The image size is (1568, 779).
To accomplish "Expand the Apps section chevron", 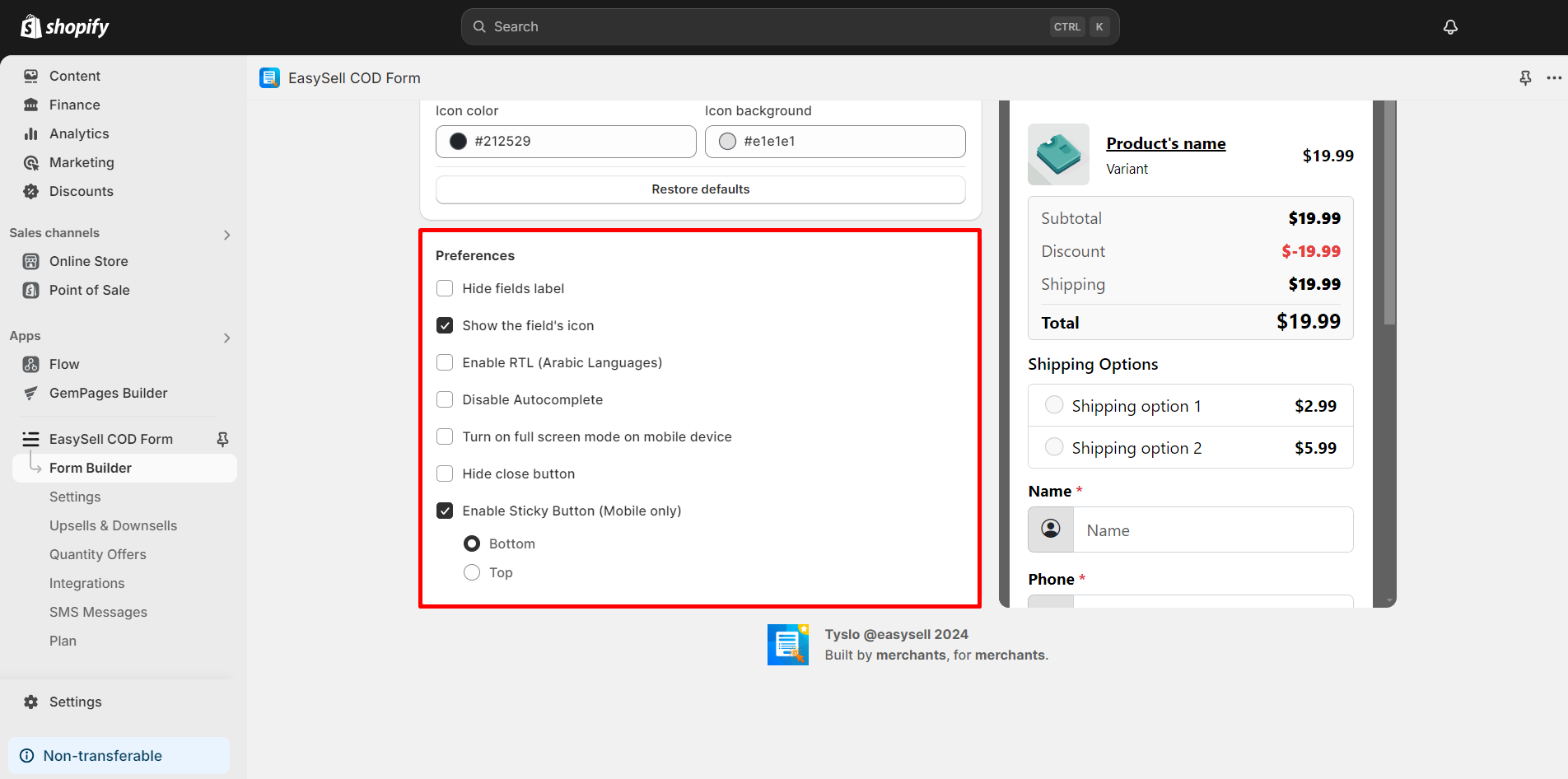I will (226, 338).
